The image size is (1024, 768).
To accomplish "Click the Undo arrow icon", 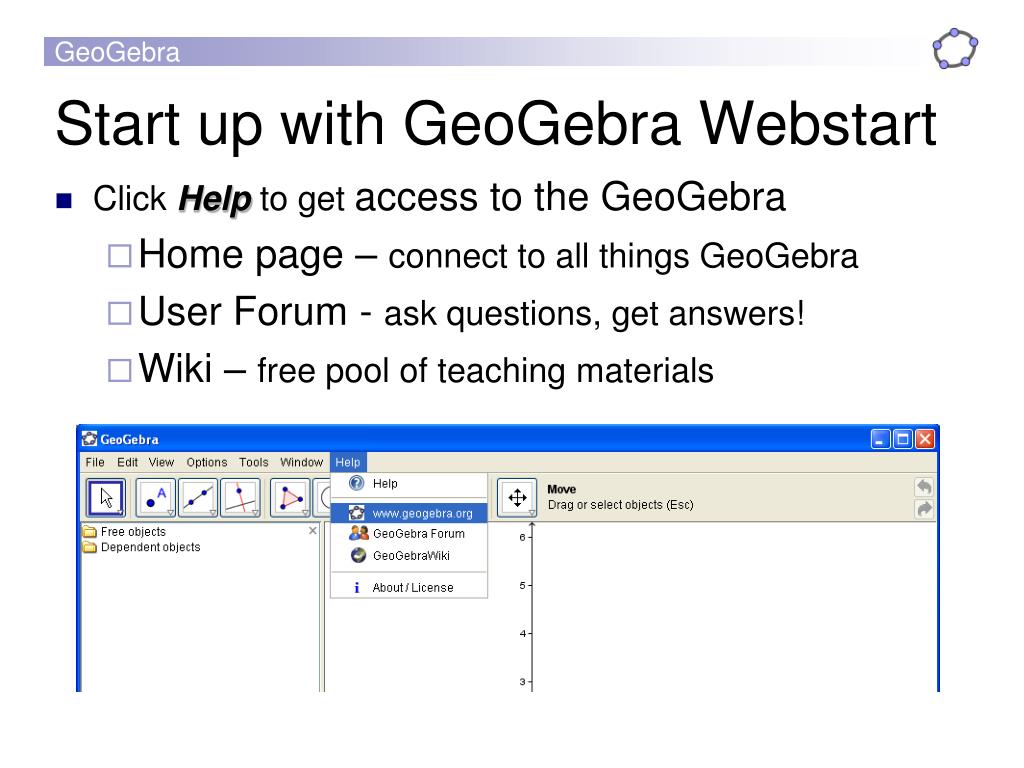I will point(924,487).
